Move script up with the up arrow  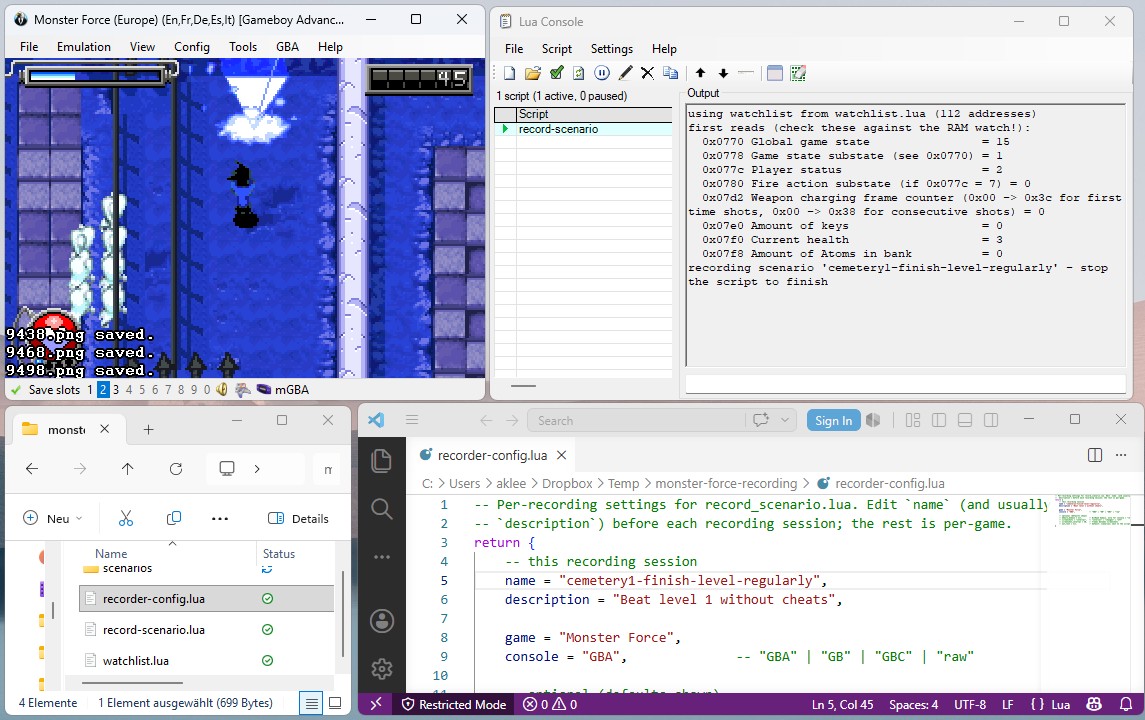pyautogui.click(x=700, y=73)
